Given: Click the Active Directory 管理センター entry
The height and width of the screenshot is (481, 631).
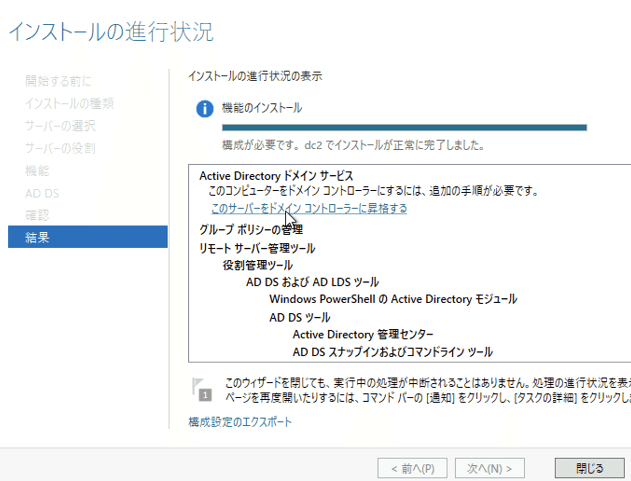Looking at the screenshot, I should (x=363, y=334).
